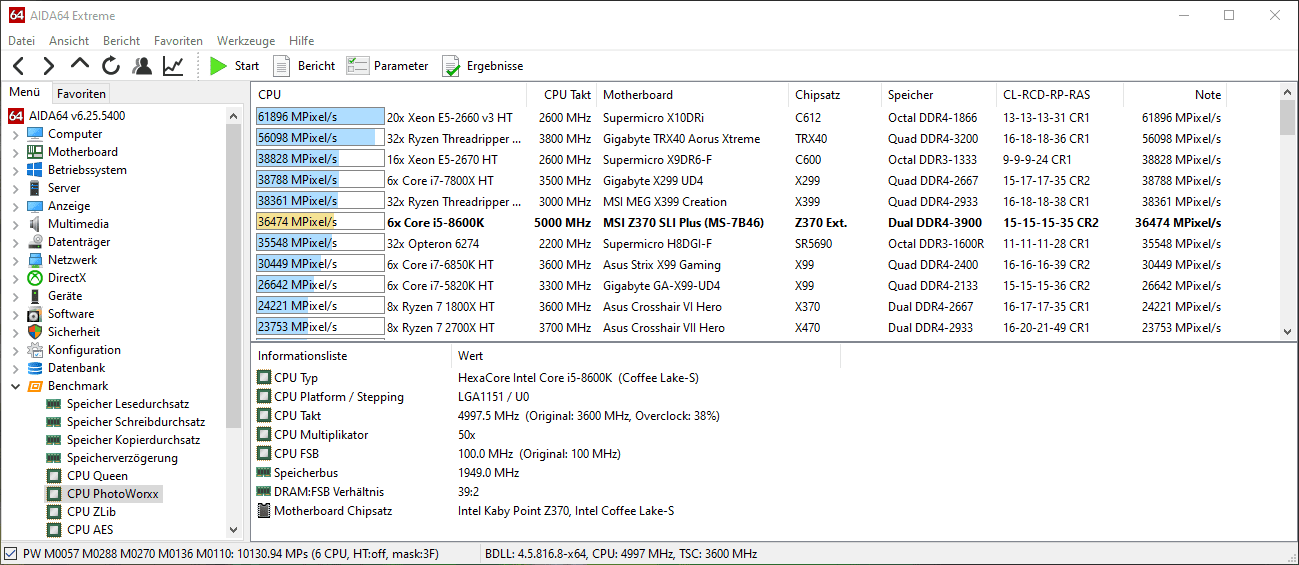Click the Netzwerk tree icon
Image resolution: width=1299 pixels, height=565 pixels.
click(x=35, y=260)
